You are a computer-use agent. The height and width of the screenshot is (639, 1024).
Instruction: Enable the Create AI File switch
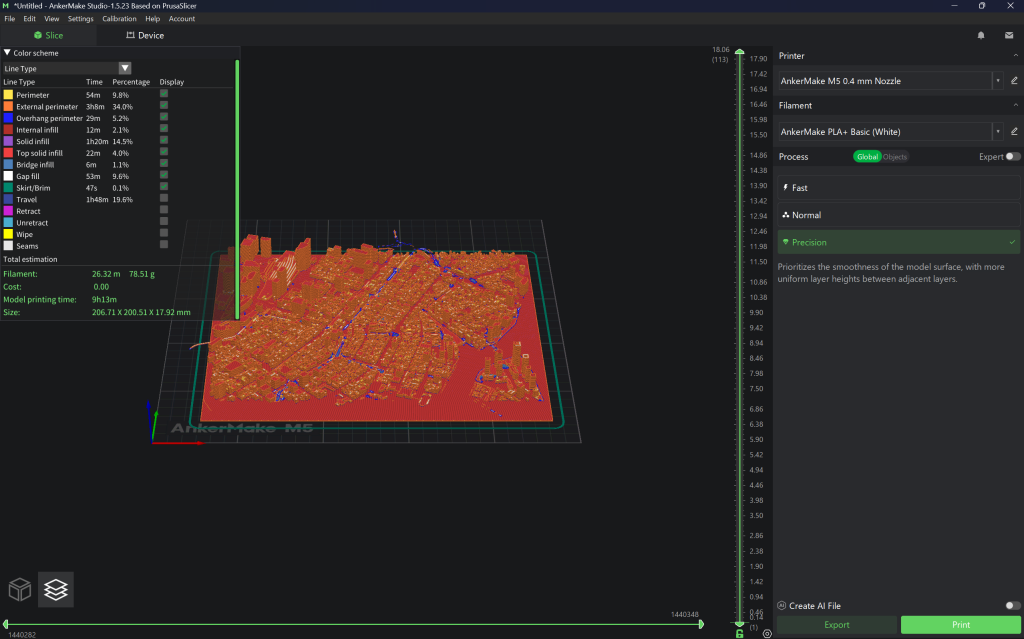click(x=1013, y=605)
